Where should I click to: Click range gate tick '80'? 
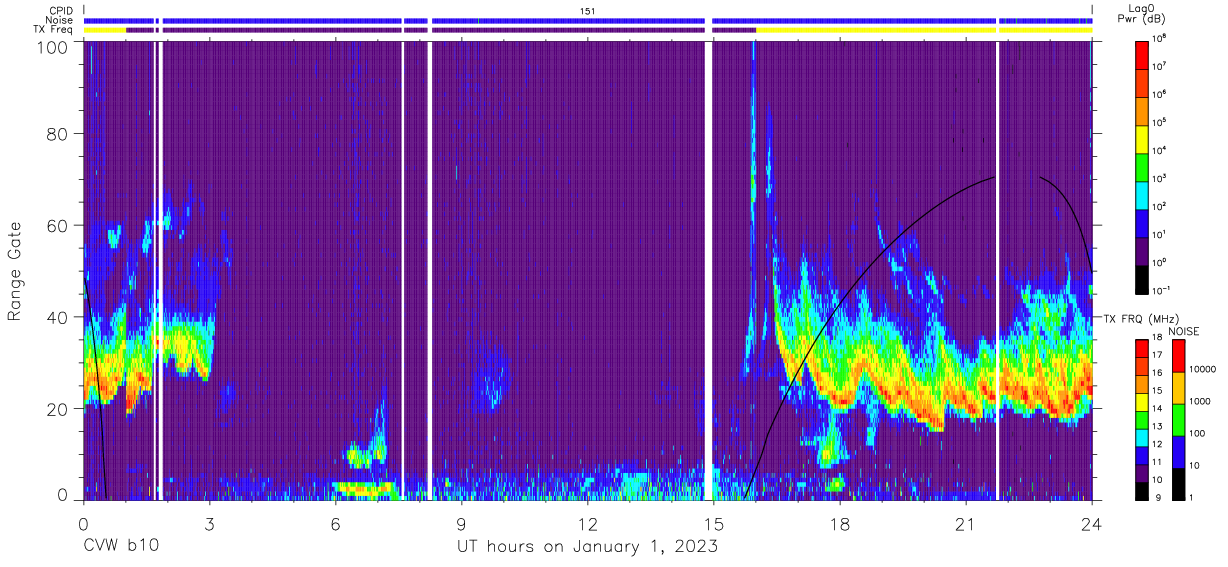58,133
